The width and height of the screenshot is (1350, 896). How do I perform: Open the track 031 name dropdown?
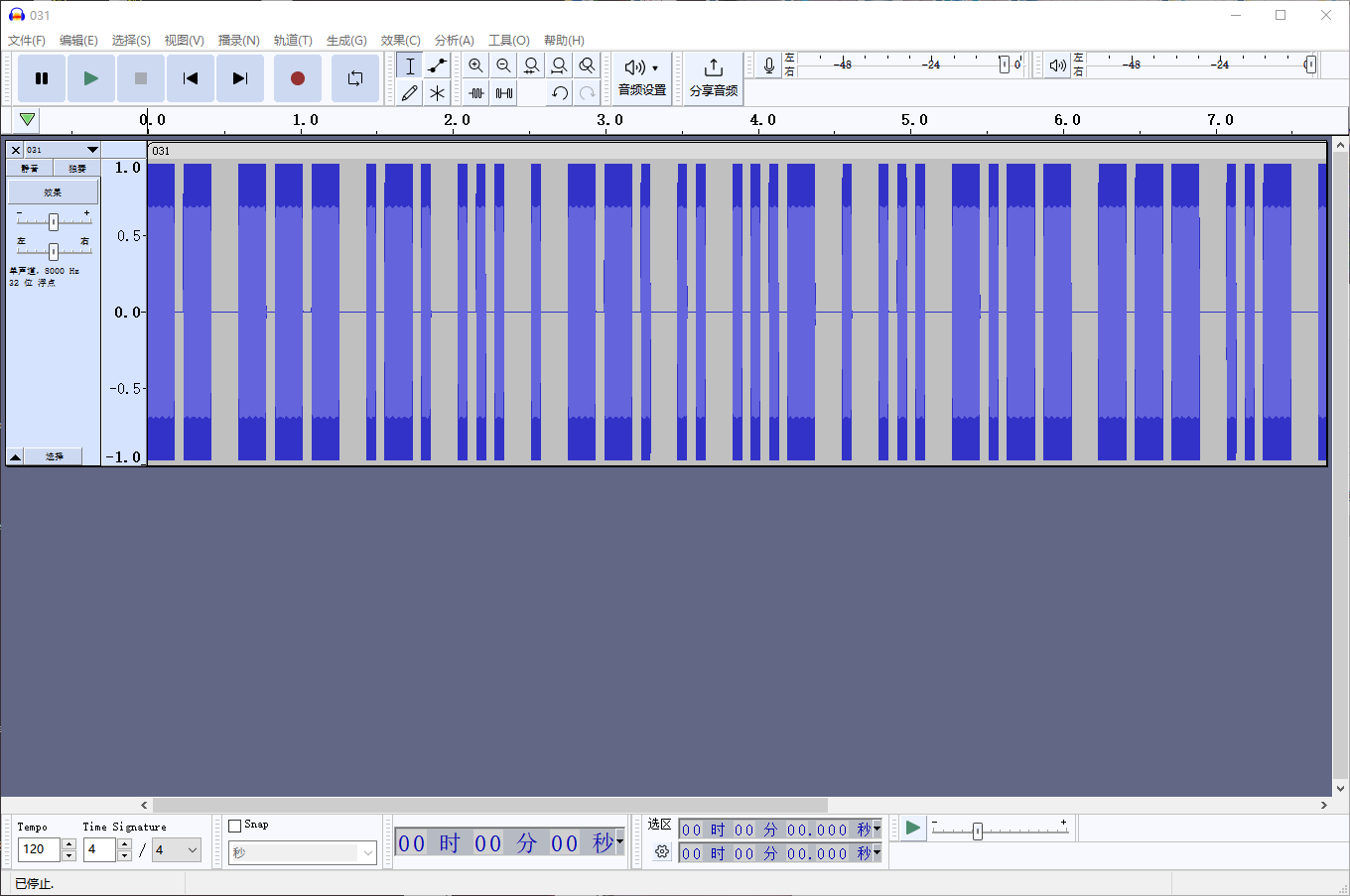tap(63, 150)
